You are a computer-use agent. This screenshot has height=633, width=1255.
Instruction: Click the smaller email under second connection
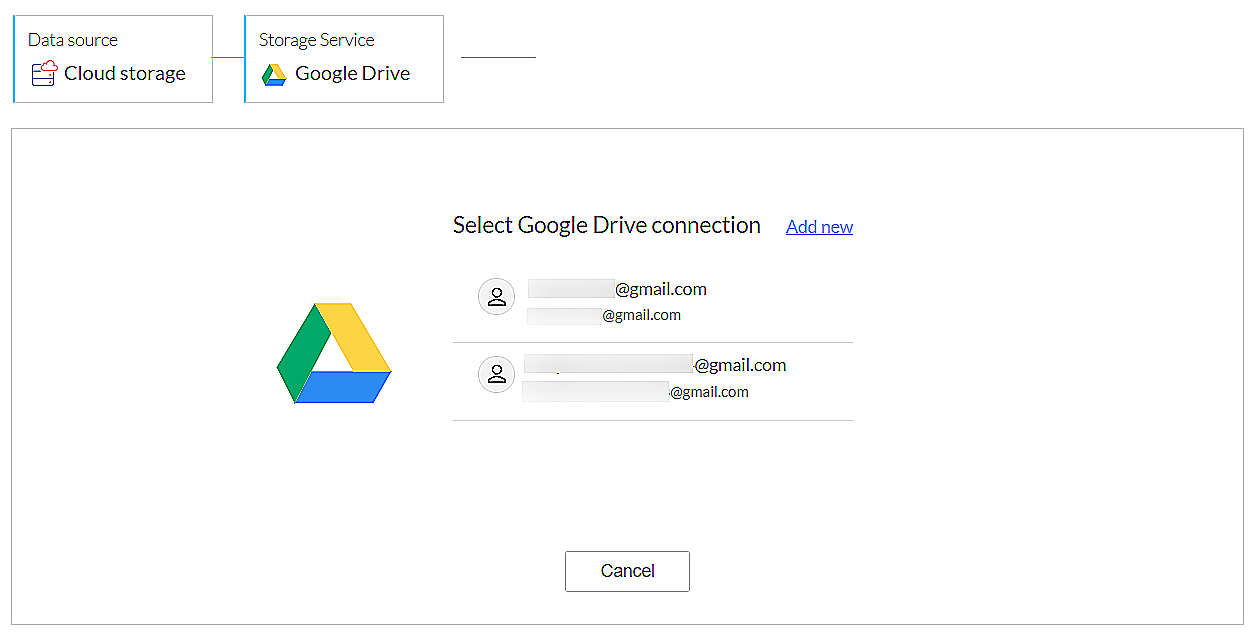[635, 392]
